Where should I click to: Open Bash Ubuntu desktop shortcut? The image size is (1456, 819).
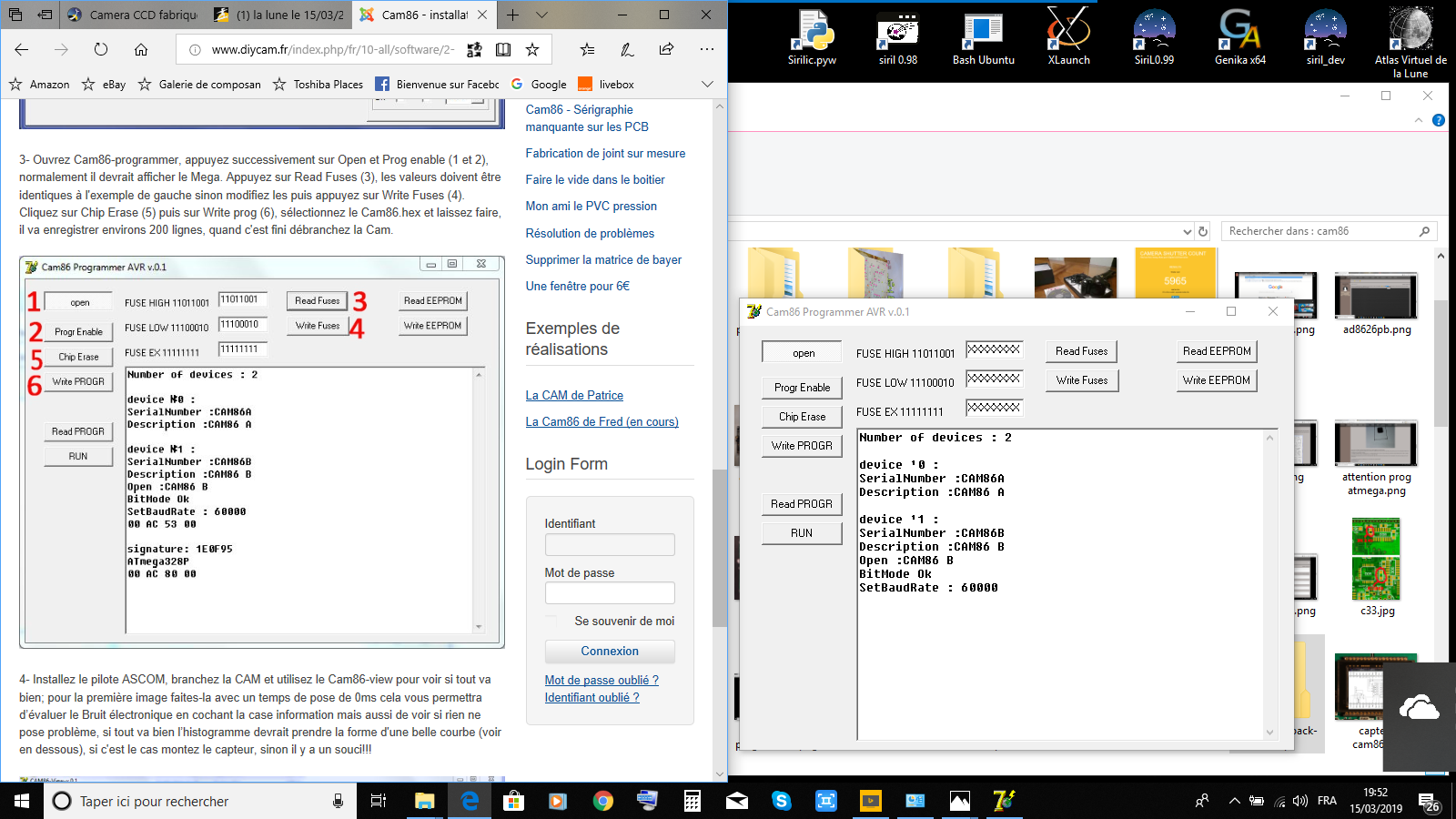click(984, 37)
